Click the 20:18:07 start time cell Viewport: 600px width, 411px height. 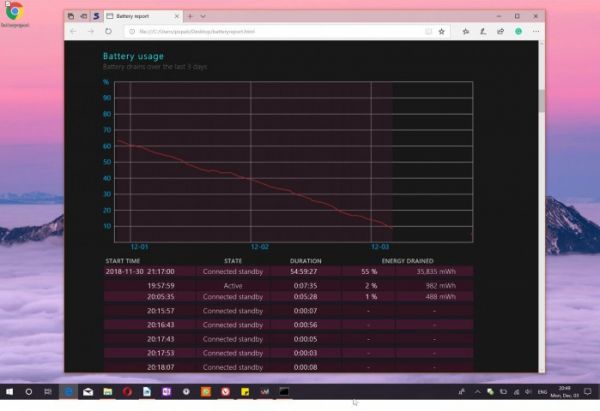point(161,367)
